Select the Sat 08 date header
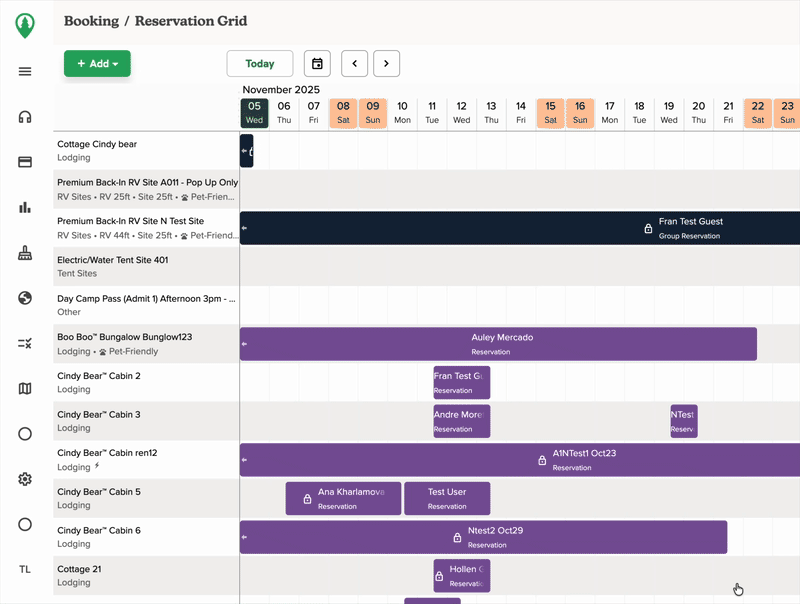The width and height of the screenshot is (800, 604). point(343,112)
